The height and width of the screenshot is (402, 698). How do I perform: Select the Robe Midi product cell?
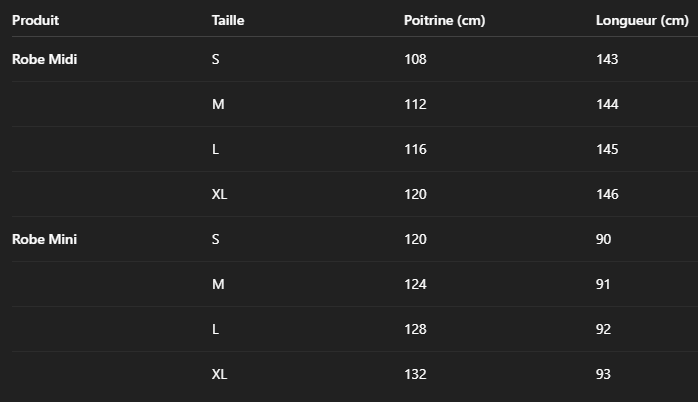point(45,59)
